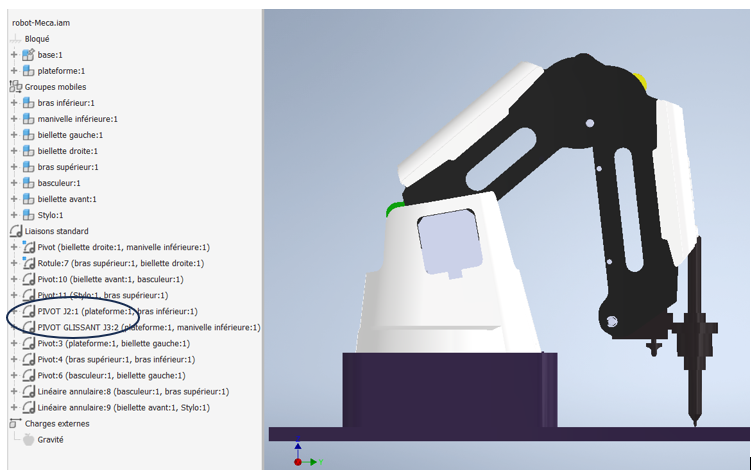Click the Pivot:10 joint icon
Image resolution: width=753 pixels, height=470 pixels.
(x=28, y=279)
